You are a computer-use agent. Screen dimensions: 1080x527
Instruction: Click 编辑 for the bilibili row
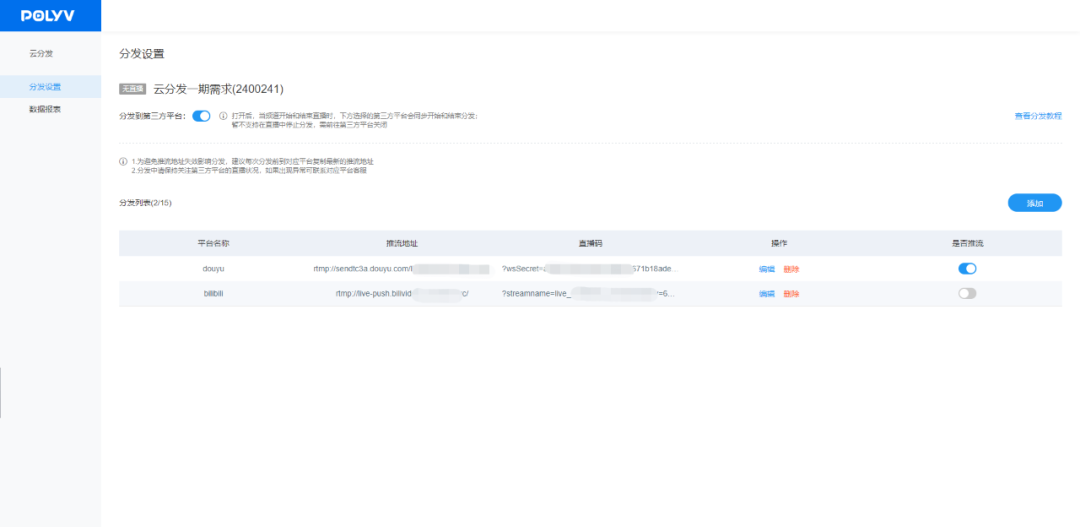[766, 294]
